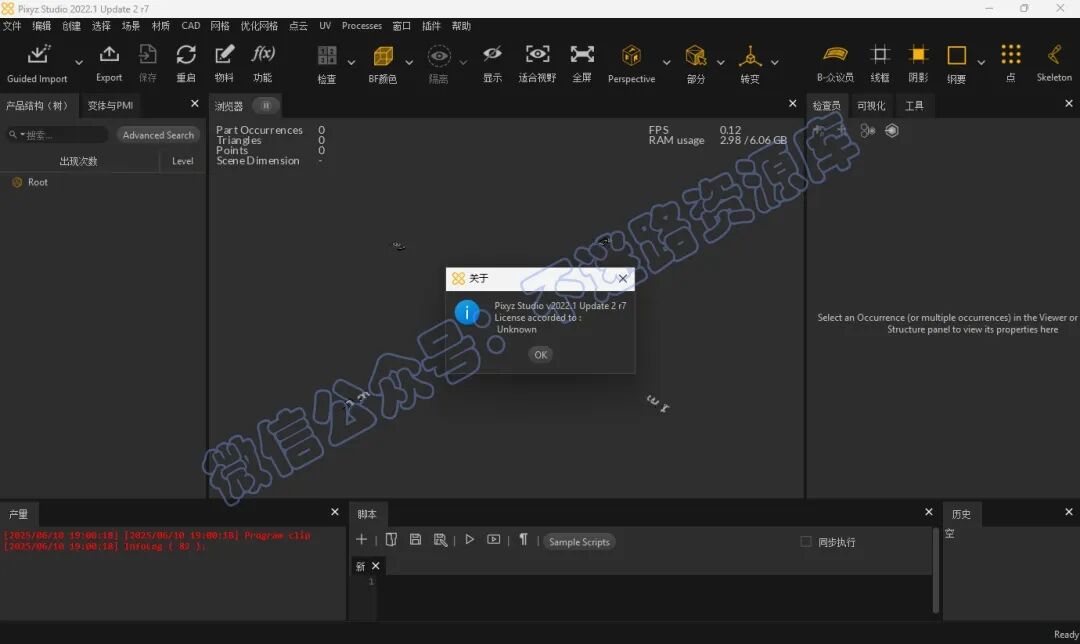Viewport: 1080px width, 644px height.
Task: Open the Processes menu
Action: tap(362, 26)
